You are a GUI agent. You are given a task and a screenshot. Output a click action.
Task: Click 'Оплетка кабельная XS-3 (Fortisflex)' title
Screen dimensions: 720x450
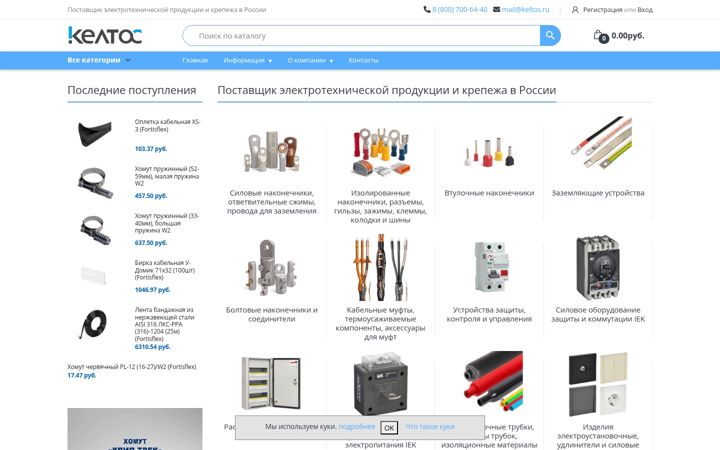[167, 125]
